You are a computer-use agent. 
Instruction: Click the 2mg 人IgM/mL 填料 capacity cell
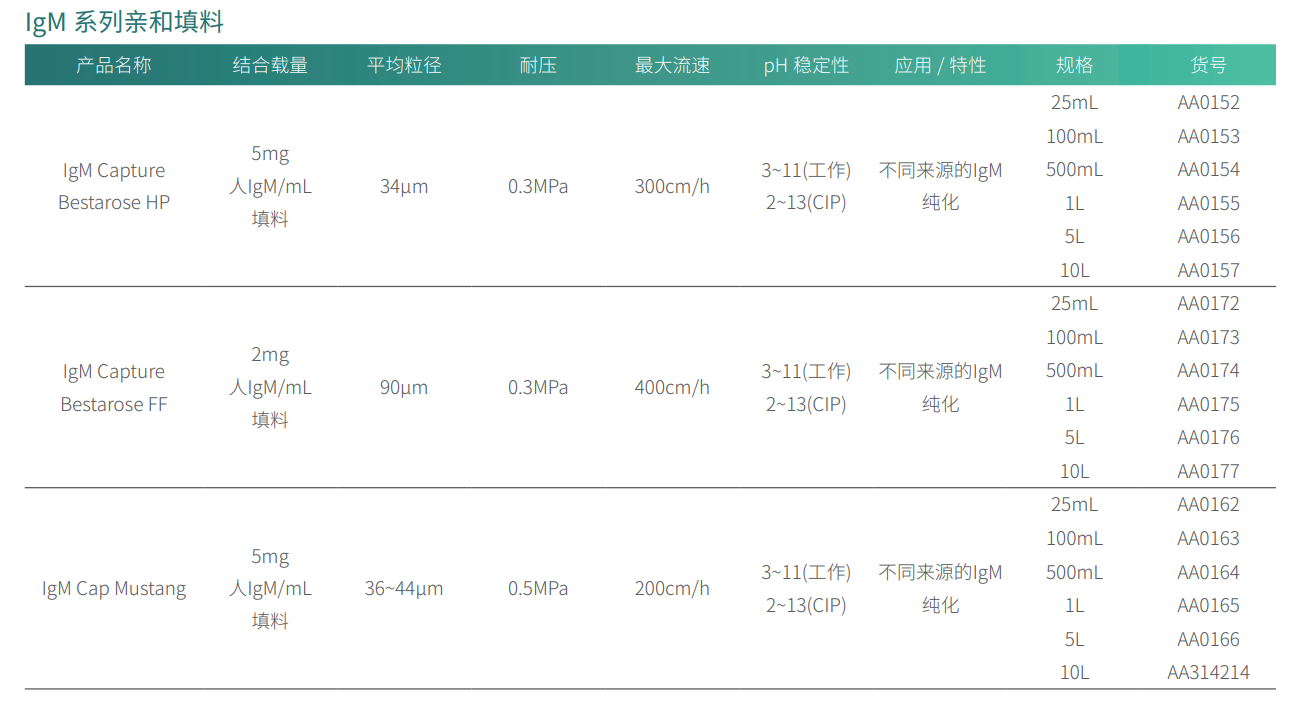point(270,388)
